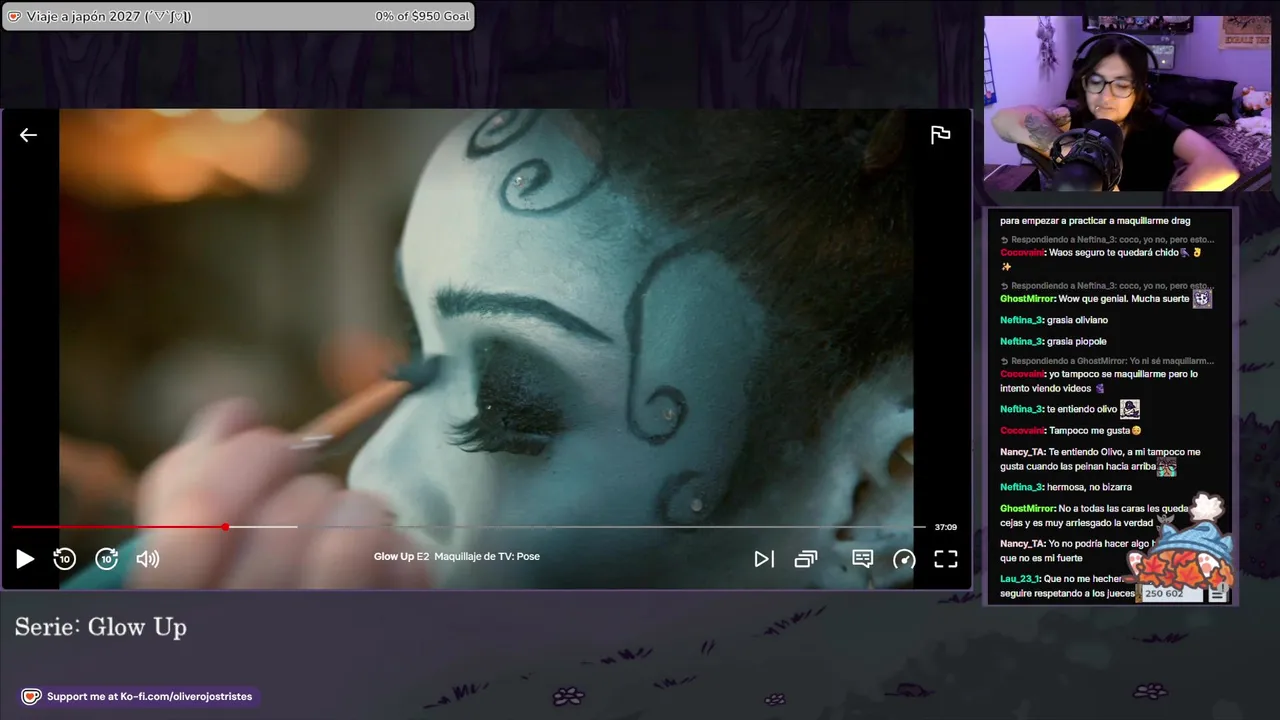Skip to the next episode

click(x=764, y=559)
